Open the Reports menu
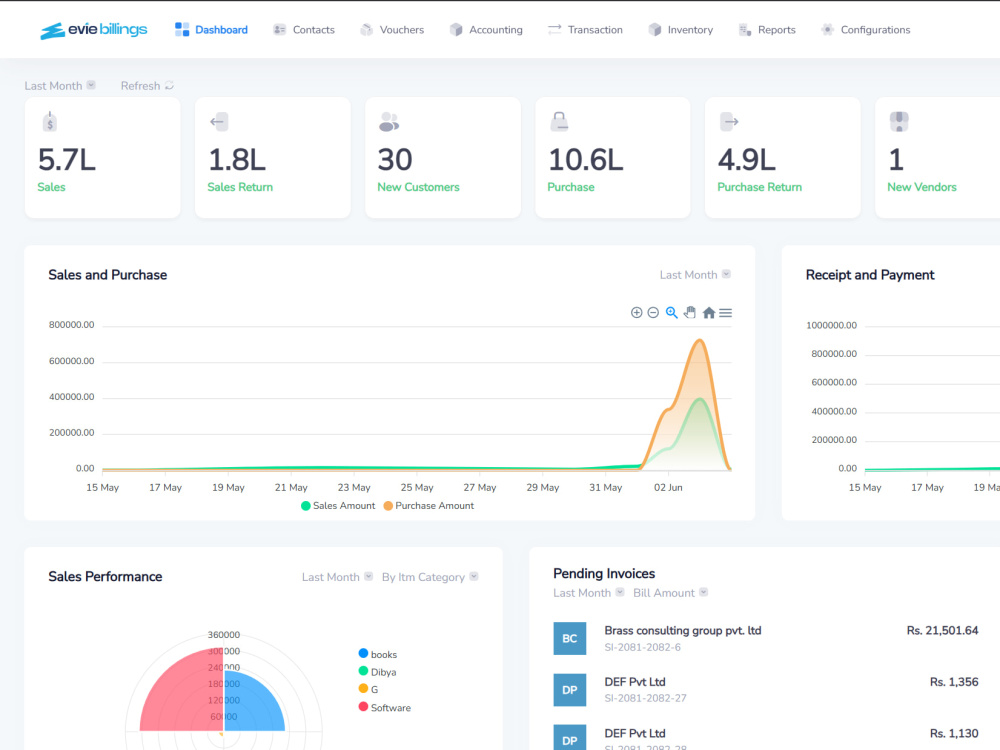 [x=767, y=29]
